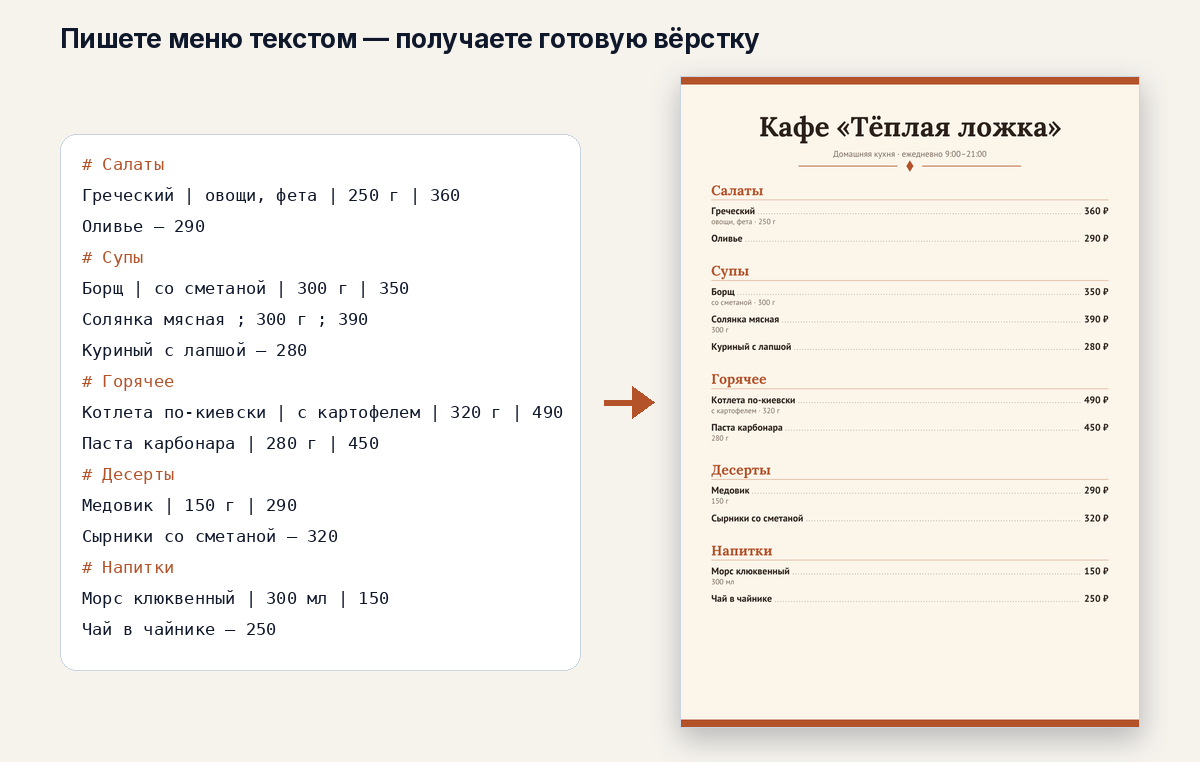Click the "Чай в чайнике — 250" source line
This screenshot has height=762, width=1200.
coord(179,629)
